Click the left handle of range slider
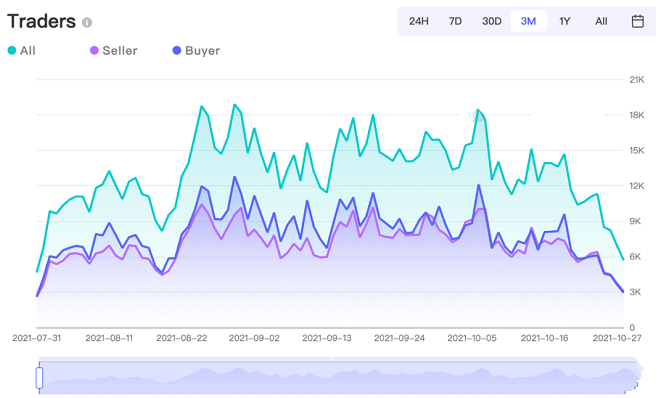Screen dimensions: 656x398 click(x=39, y=377)
